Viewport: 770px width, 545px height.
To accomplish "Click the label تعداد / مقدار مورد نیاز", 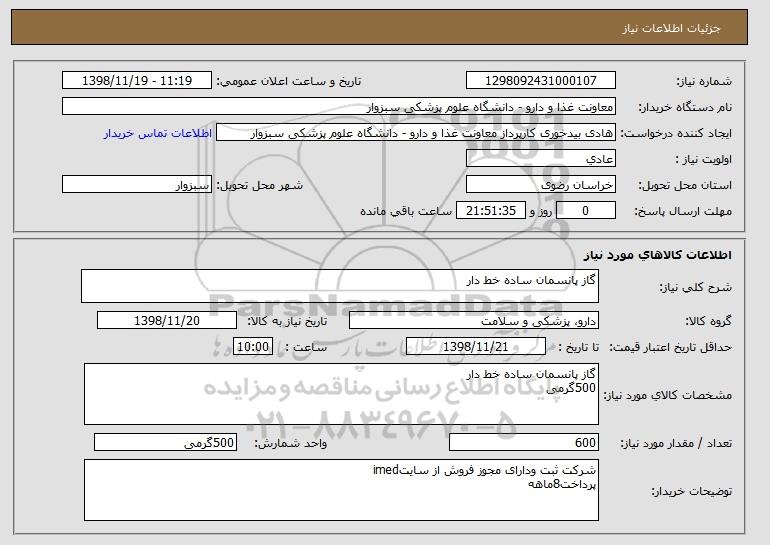I will tap(676, 443).
